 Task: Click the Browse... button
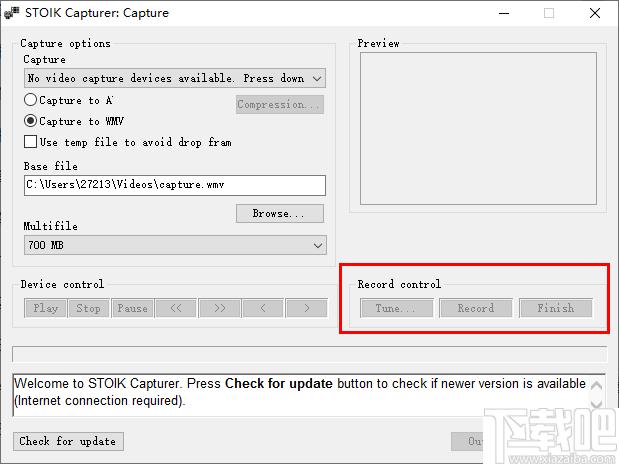click(x=280, y=213)
